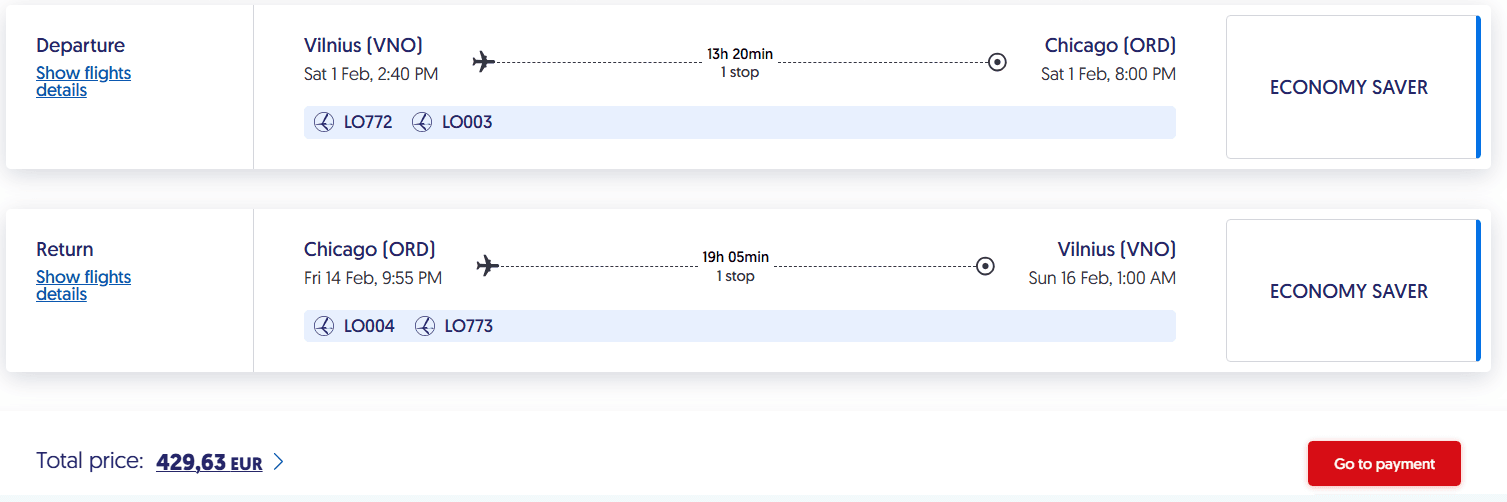Viewport: 1507px width, 502px height.
Task: Go to payment
Action: (1384, 463)
